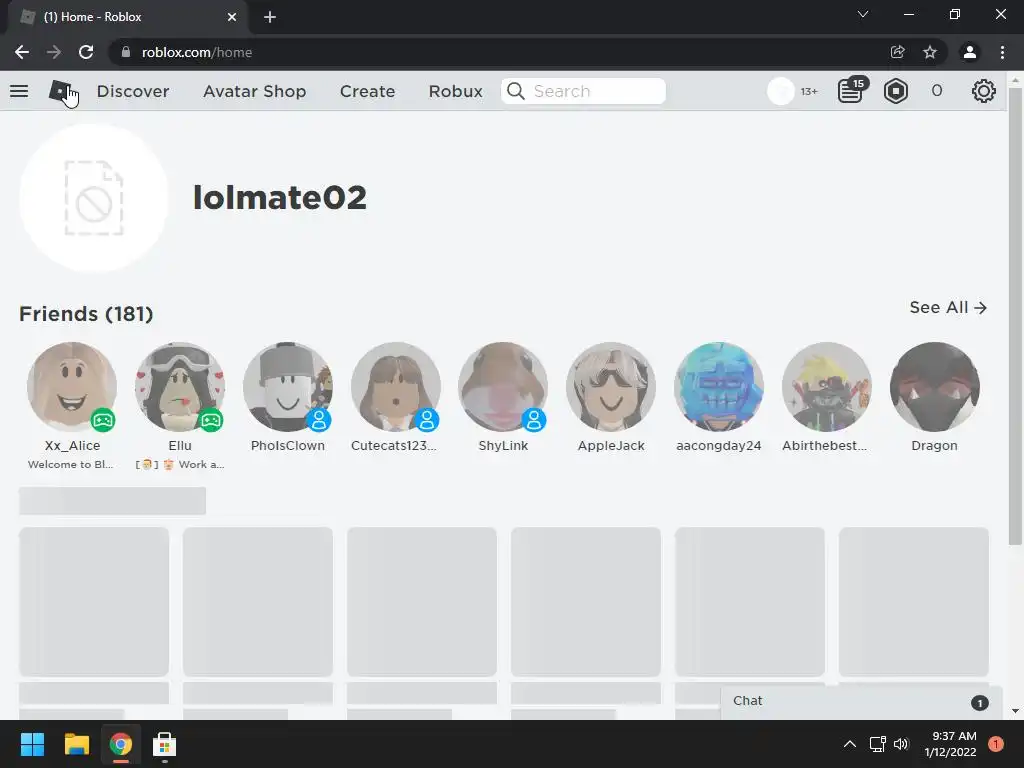Click the Friends (181) heading
The width and height of the screenshot is (1024, 768).
coord(86,313)
